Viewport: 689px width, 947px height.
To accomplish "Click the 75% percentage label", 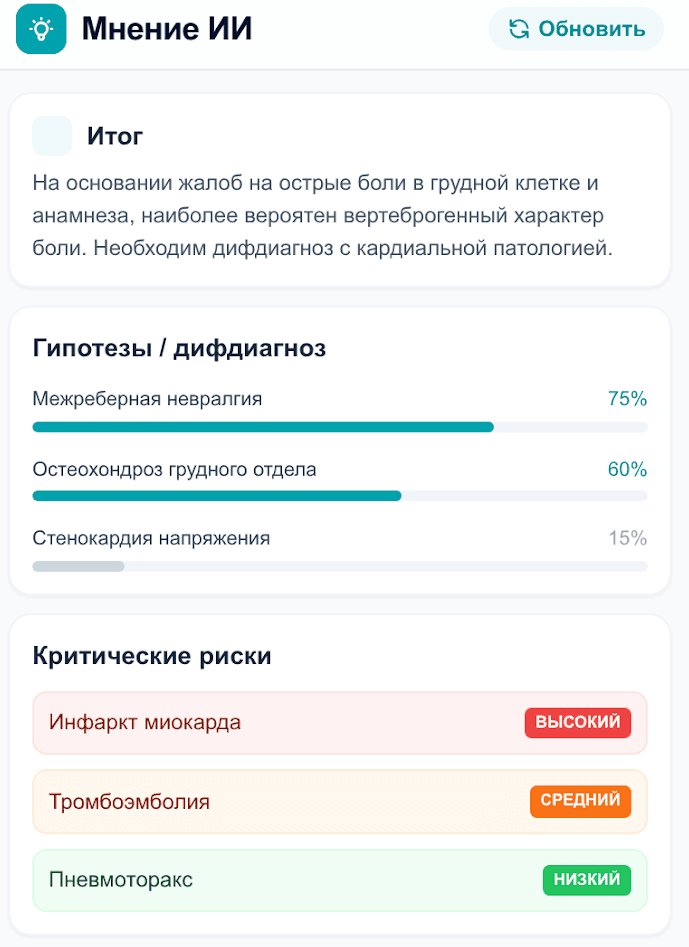I will click(x=630, y=398).
